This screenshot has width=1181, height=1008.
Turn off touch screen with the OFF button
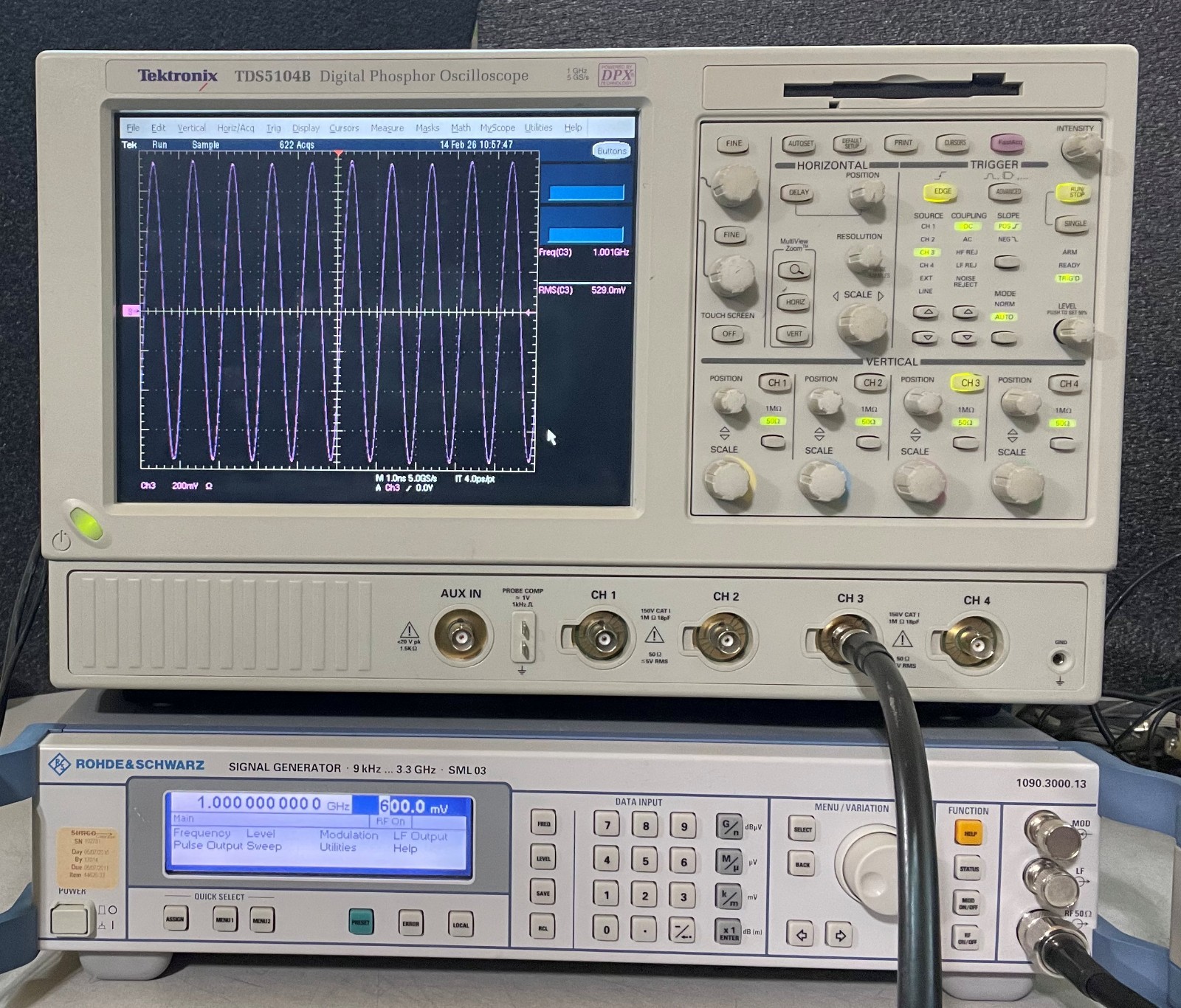(729, 334)
